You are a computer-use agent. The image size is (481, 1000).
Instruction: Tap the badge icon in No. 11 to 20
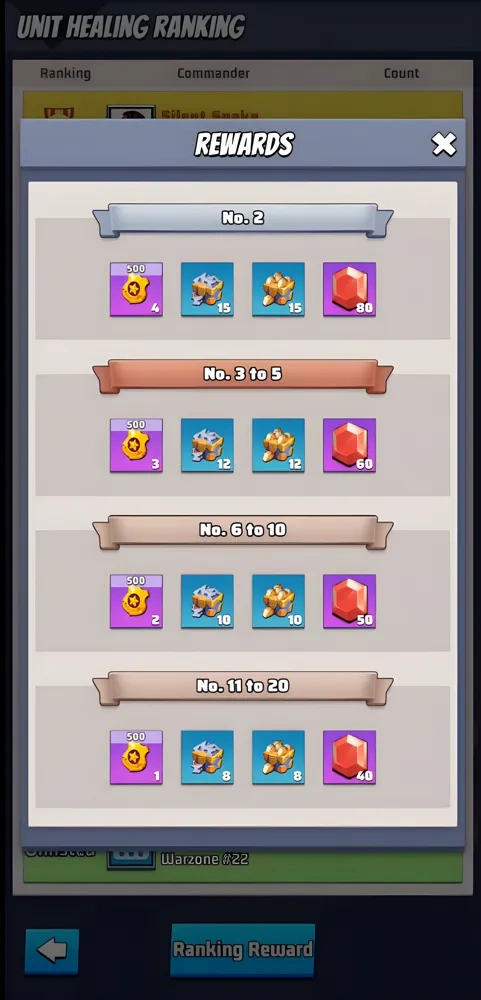[137, 757]
